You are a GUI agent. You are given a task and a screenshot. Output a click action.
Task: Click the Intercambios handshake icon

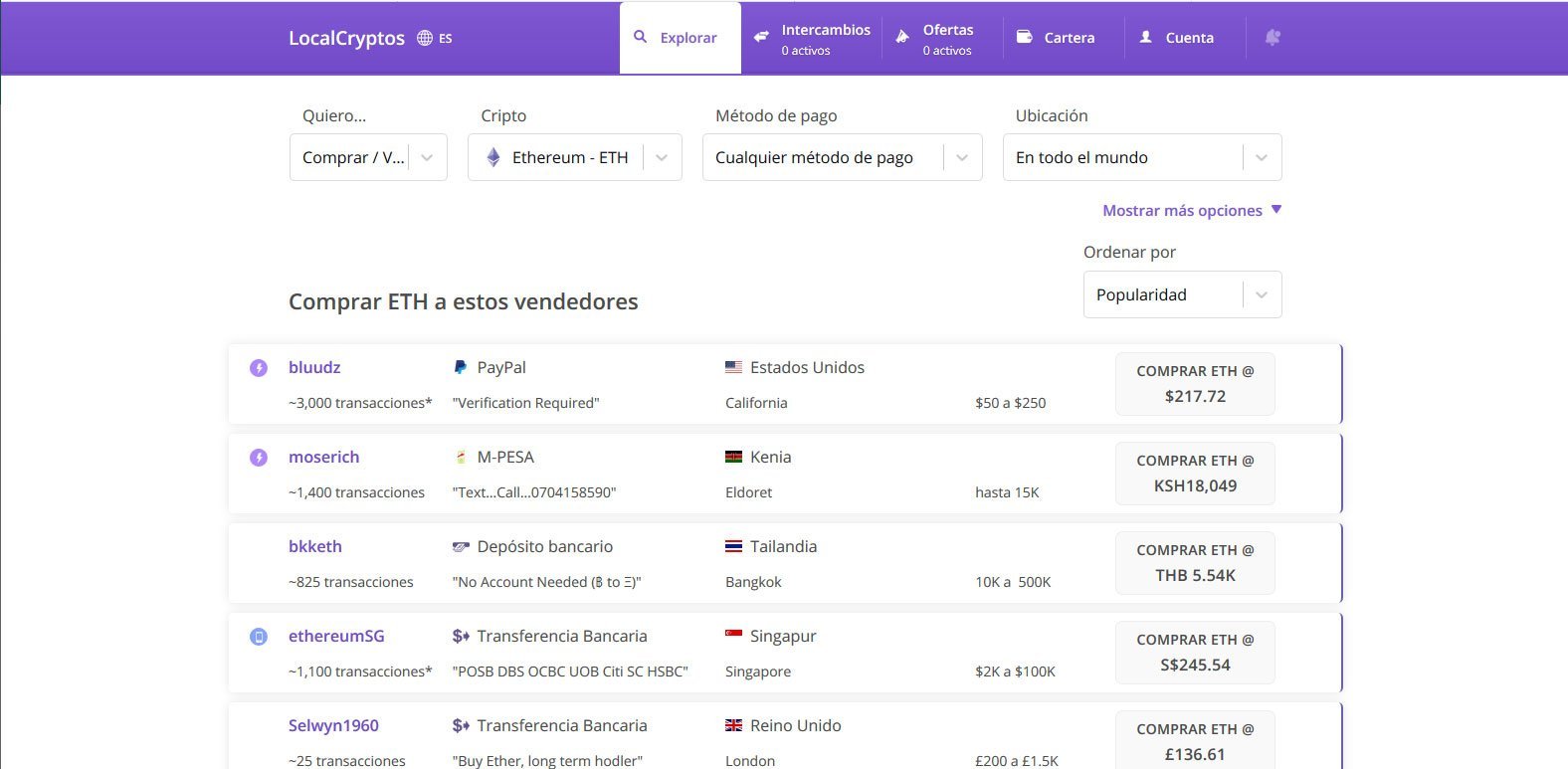click(x=761, y=37)
